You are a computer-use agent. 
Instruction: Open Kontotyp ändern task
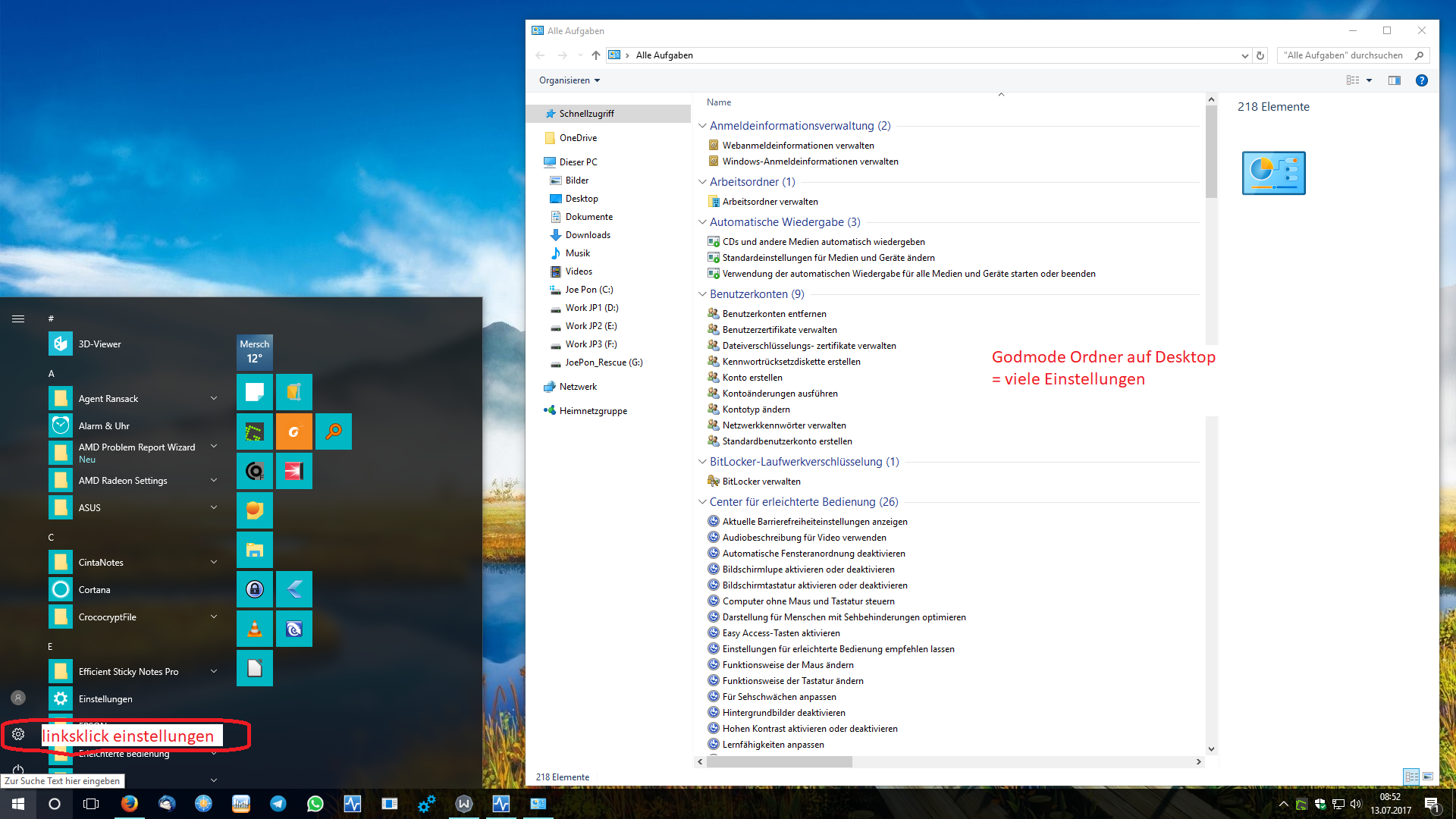click(755, 409)
